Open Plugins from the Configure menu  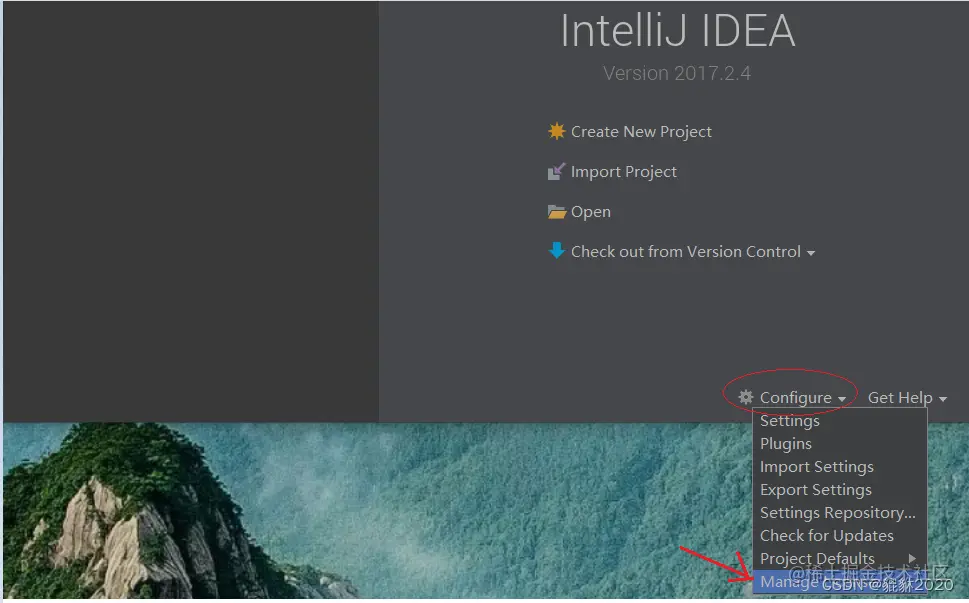786,444
